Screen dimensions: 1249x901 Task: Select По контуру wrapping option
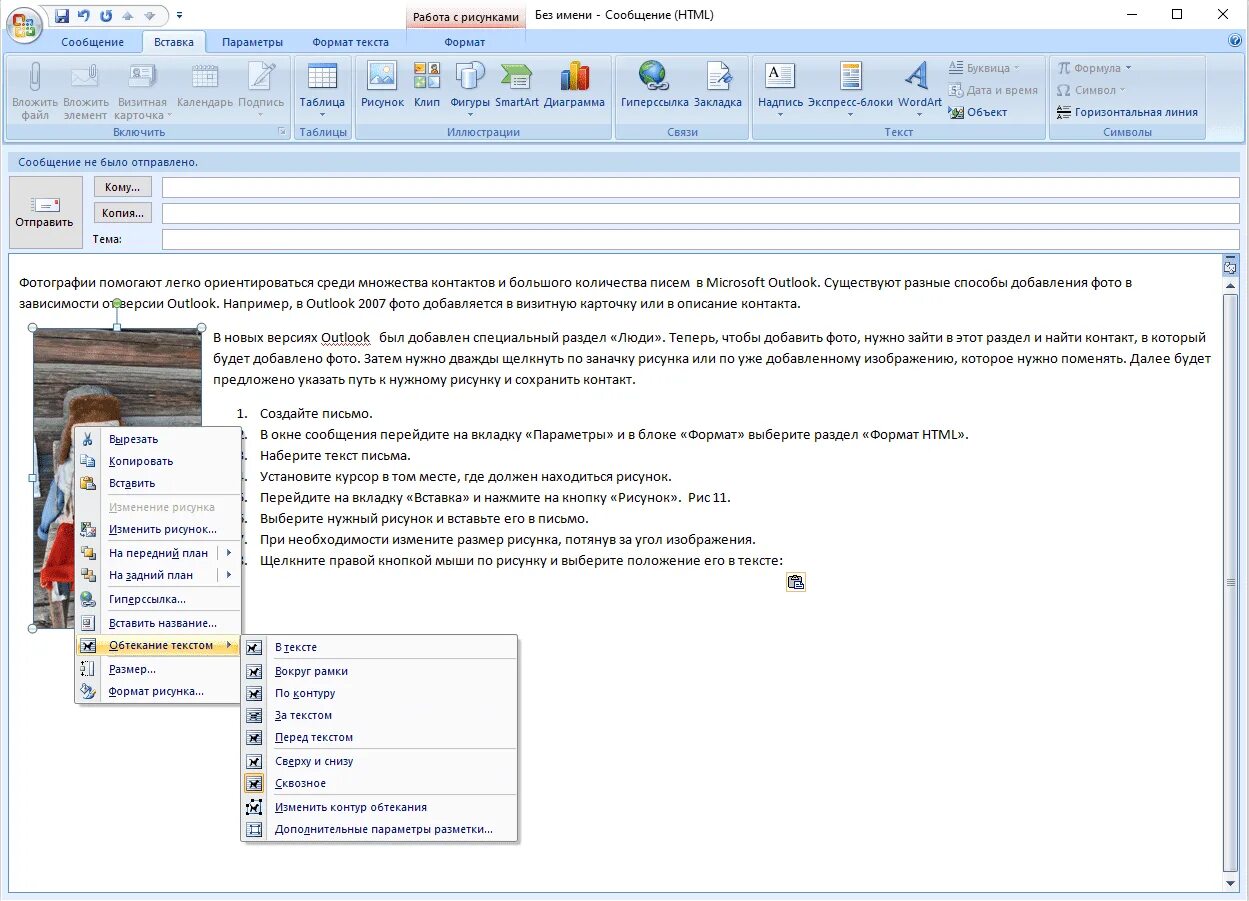coord(380,693)
